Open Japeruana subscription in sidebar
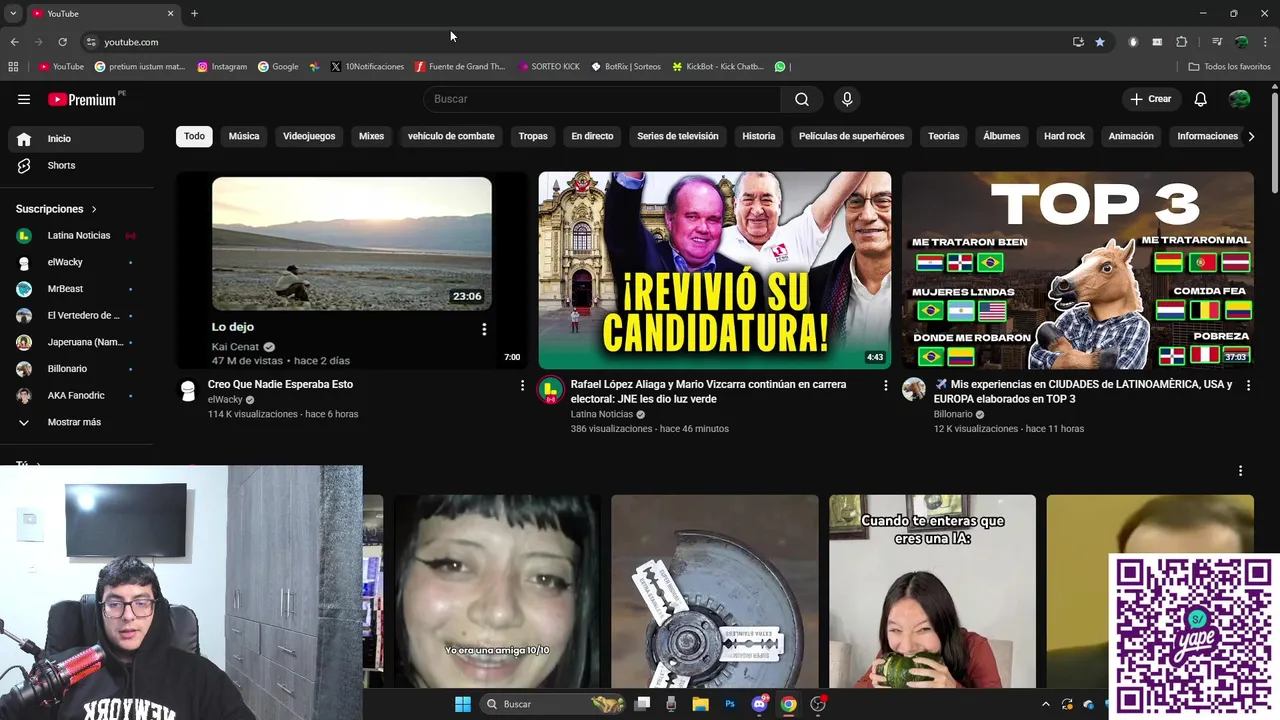The image size is (1280, 720). click(76, 342)
